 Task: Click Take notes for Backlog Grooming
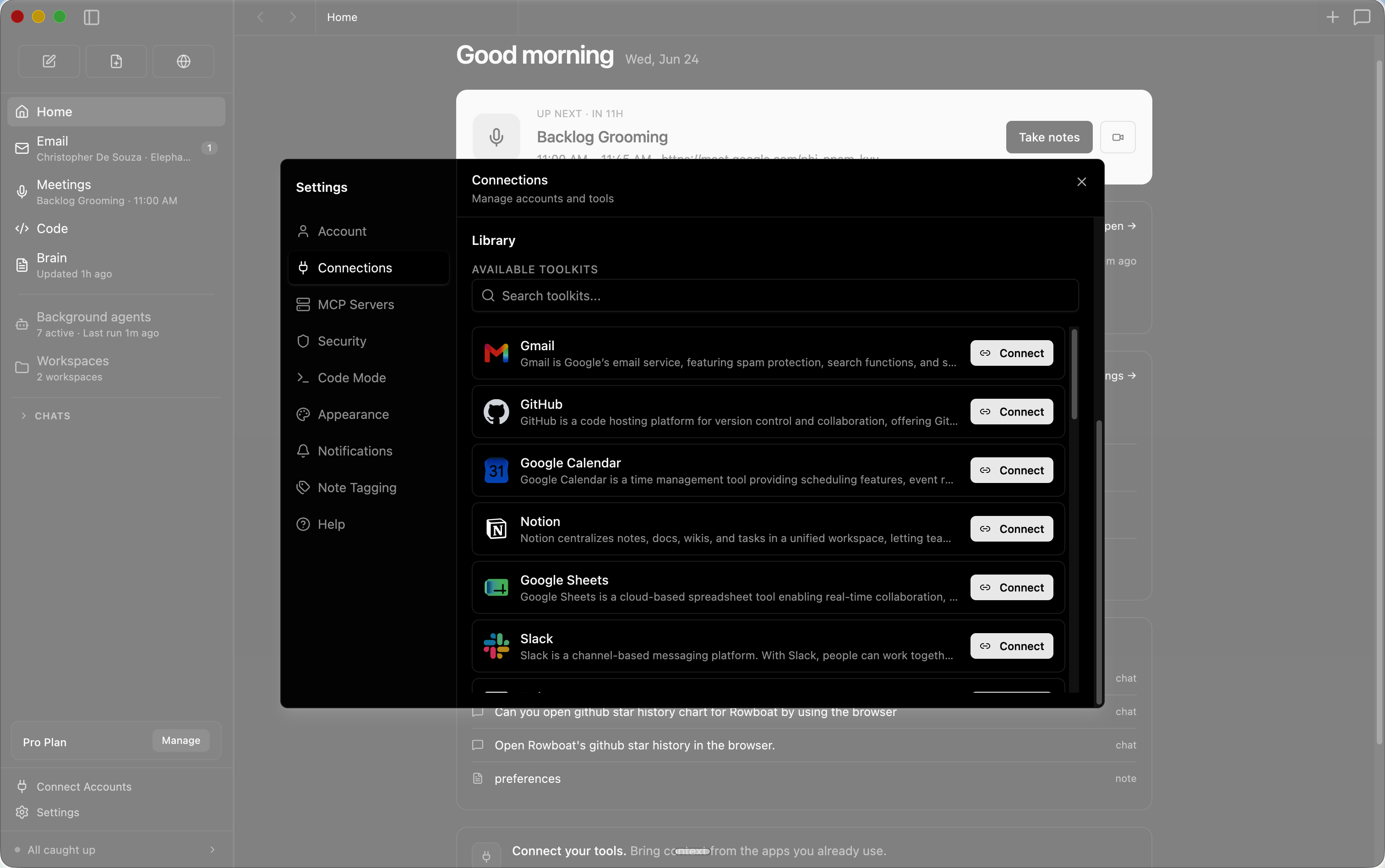click(x=1049, y=137)
